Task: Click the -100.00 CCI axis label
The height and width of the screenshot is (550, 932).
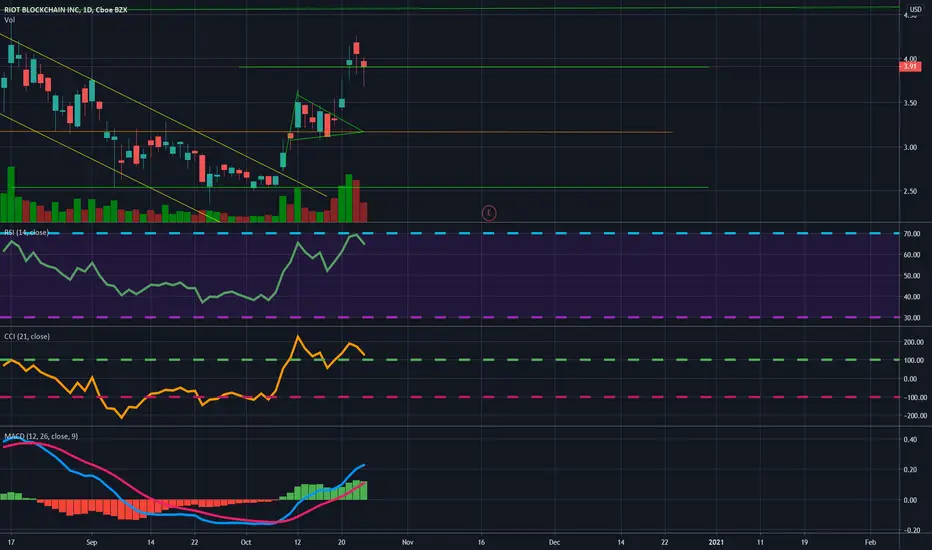Action: click(914, 397)
